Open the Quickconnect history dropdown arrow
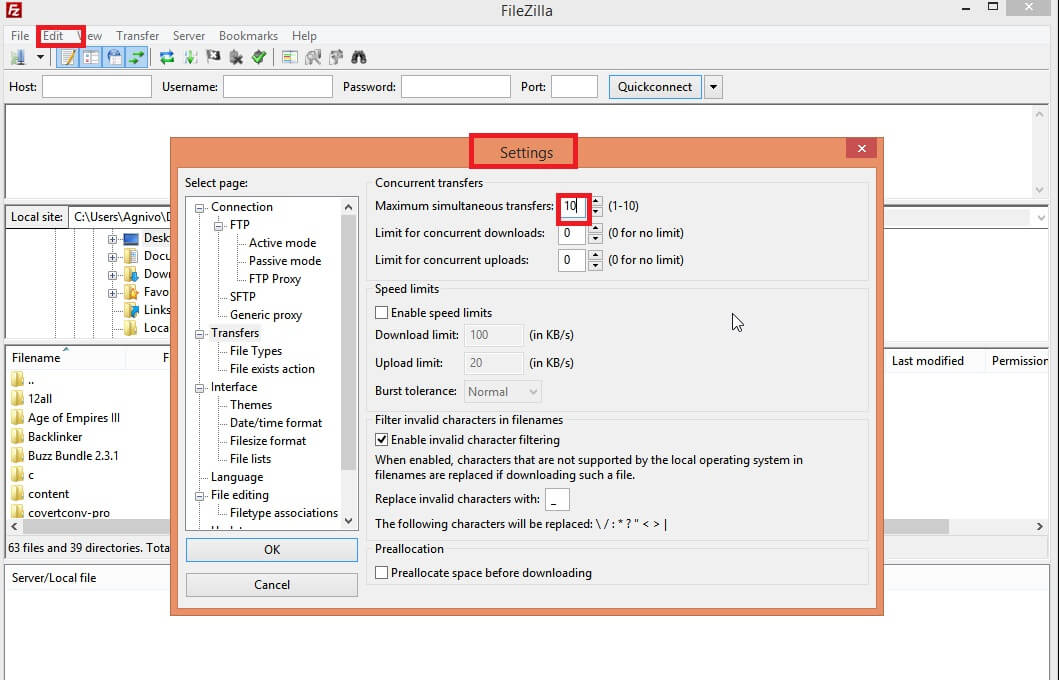This screenshot has height=680, width=1059. point(713,87)
